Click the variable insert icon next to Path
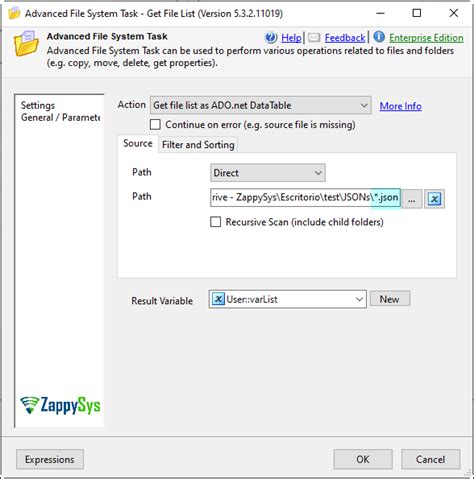Screen dimensions: 474x479 coord(434,199)
